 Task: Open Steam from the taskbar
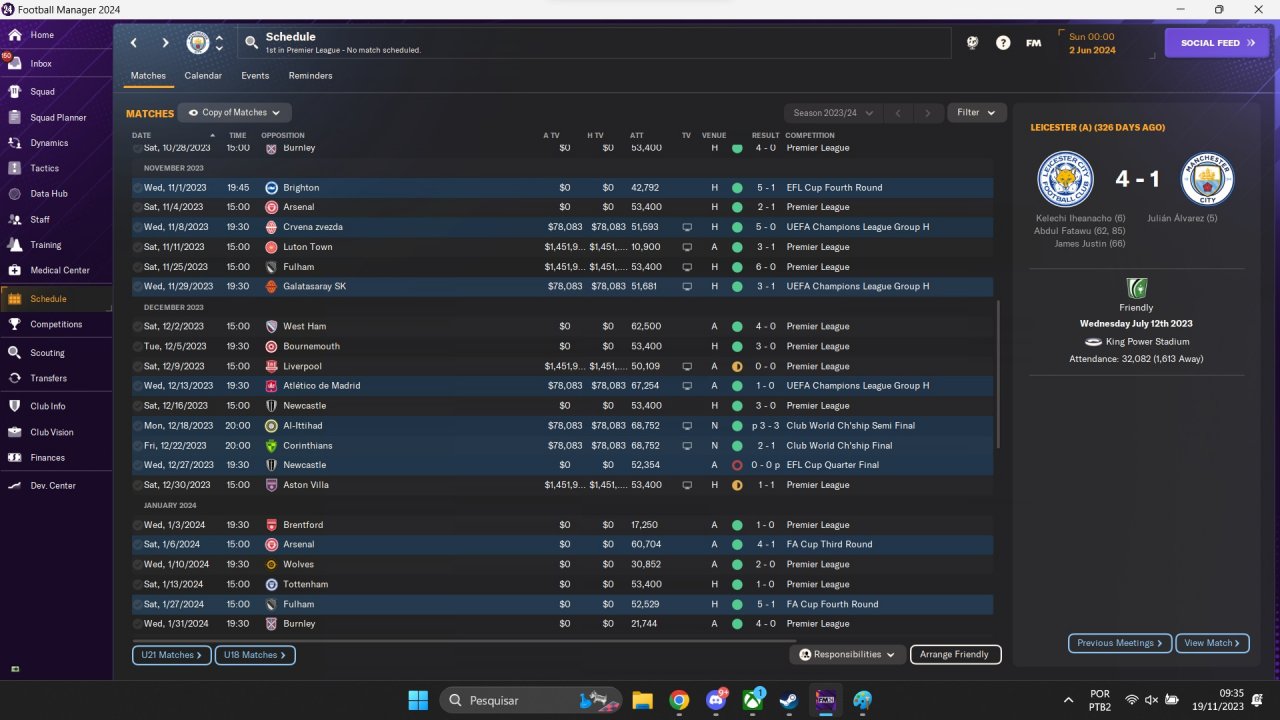789,700
